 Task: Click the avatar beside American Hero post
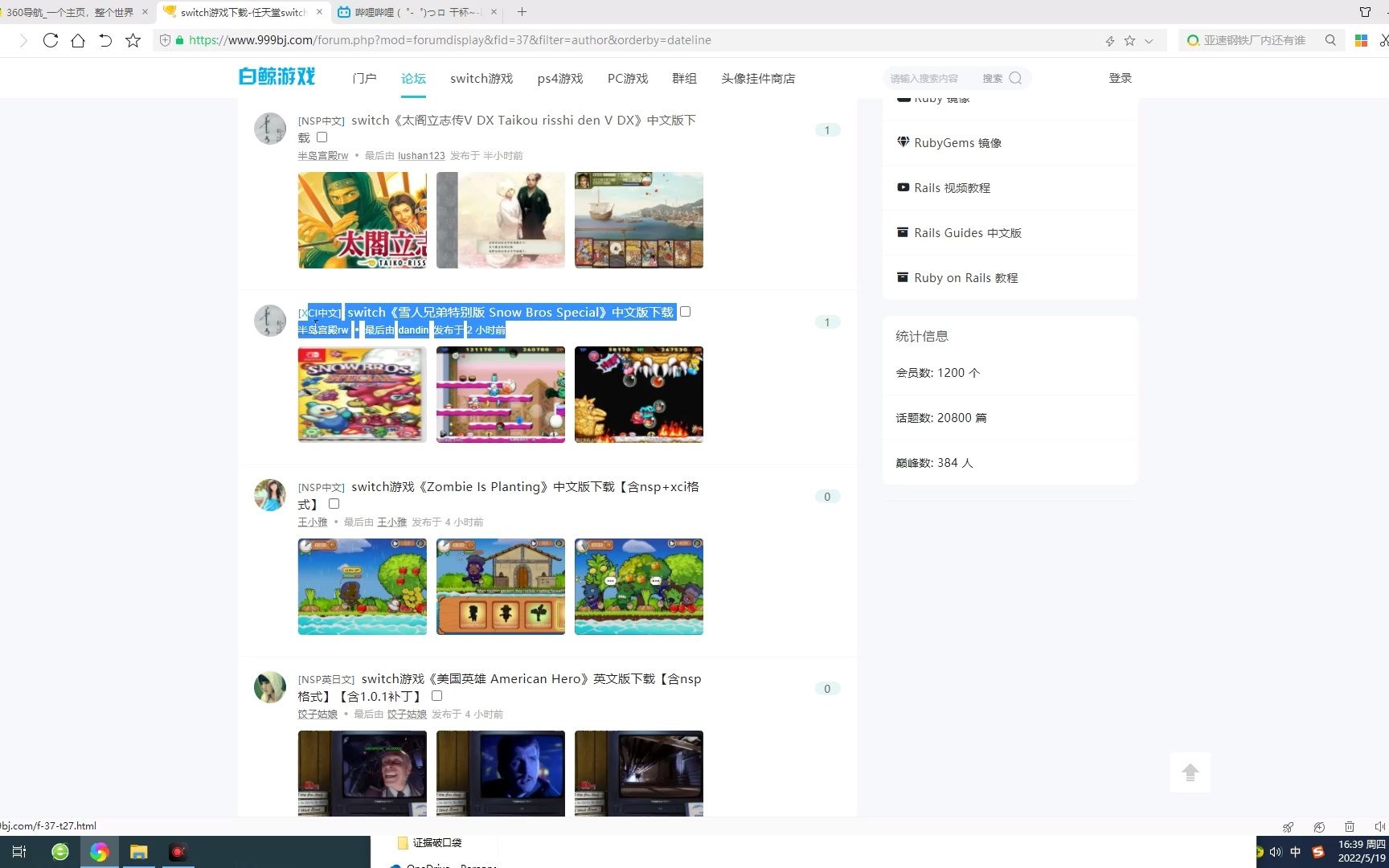[x=270, y=687]
